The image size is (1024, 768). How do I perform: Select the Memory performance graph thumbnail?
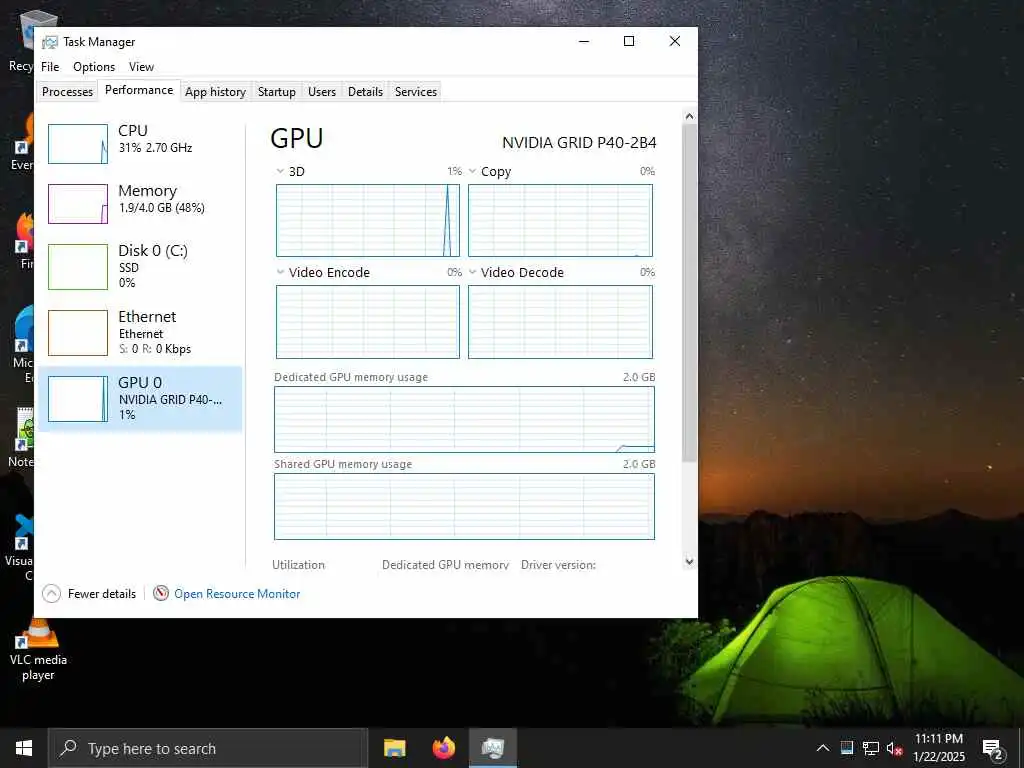tap(78, 204)
